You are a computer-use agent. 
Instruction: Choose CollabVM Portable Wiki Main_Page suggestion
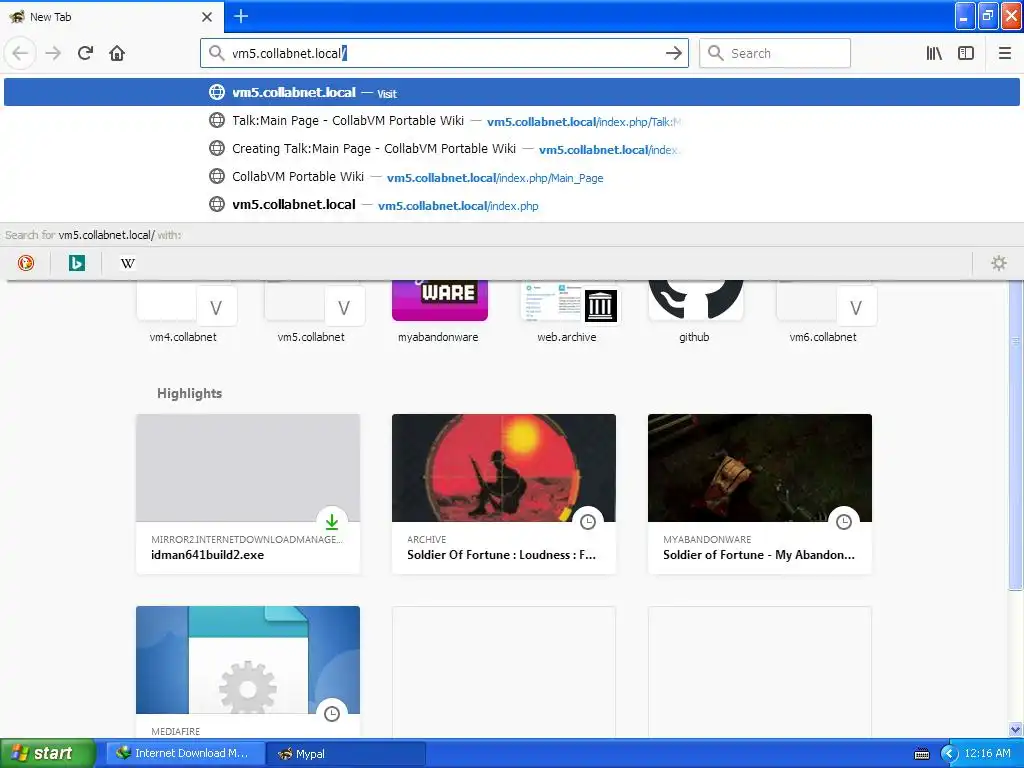pos(512,177)
